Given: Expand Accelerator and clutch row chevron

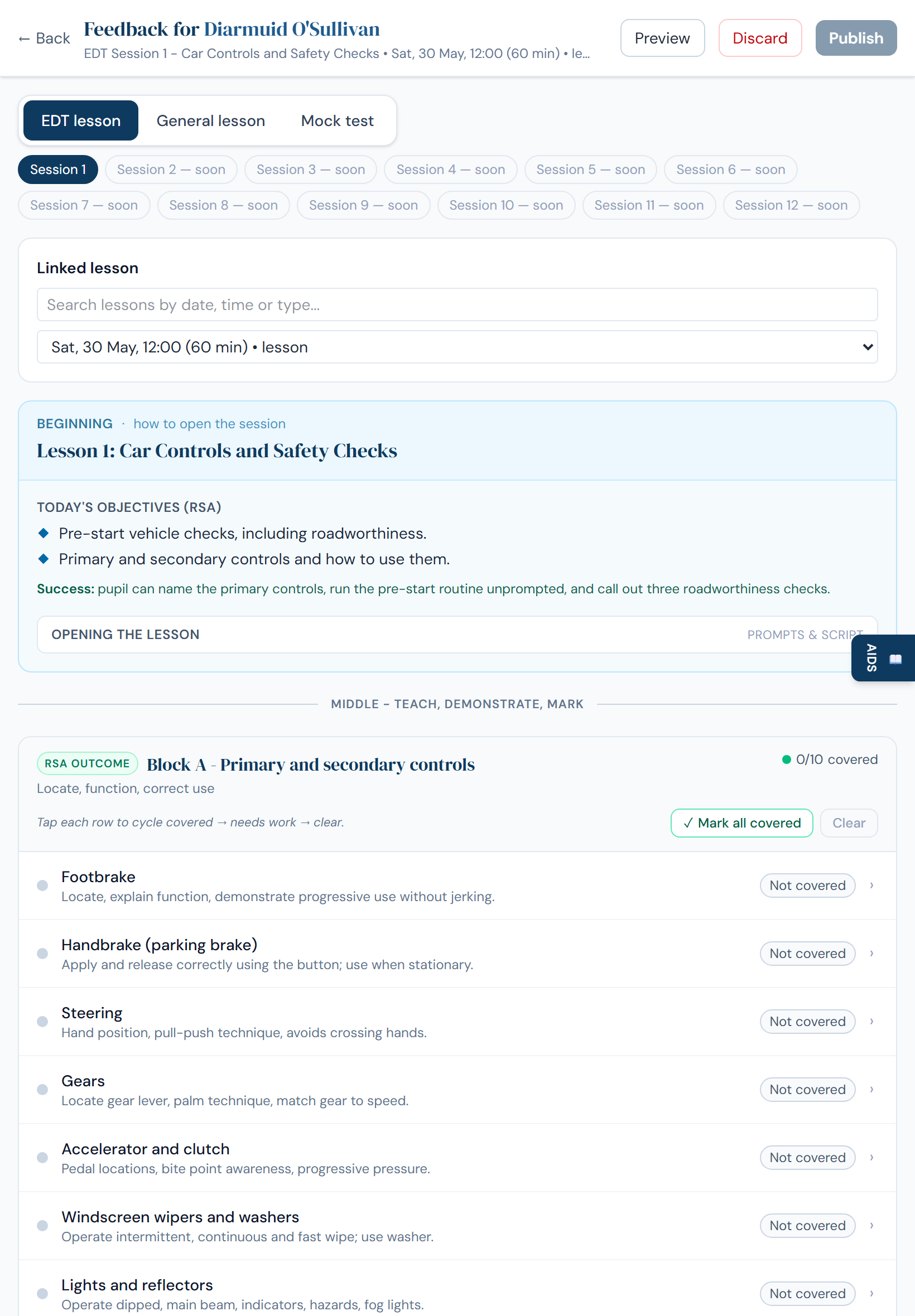Looking at the screenshot, I should click(871, 1158).
